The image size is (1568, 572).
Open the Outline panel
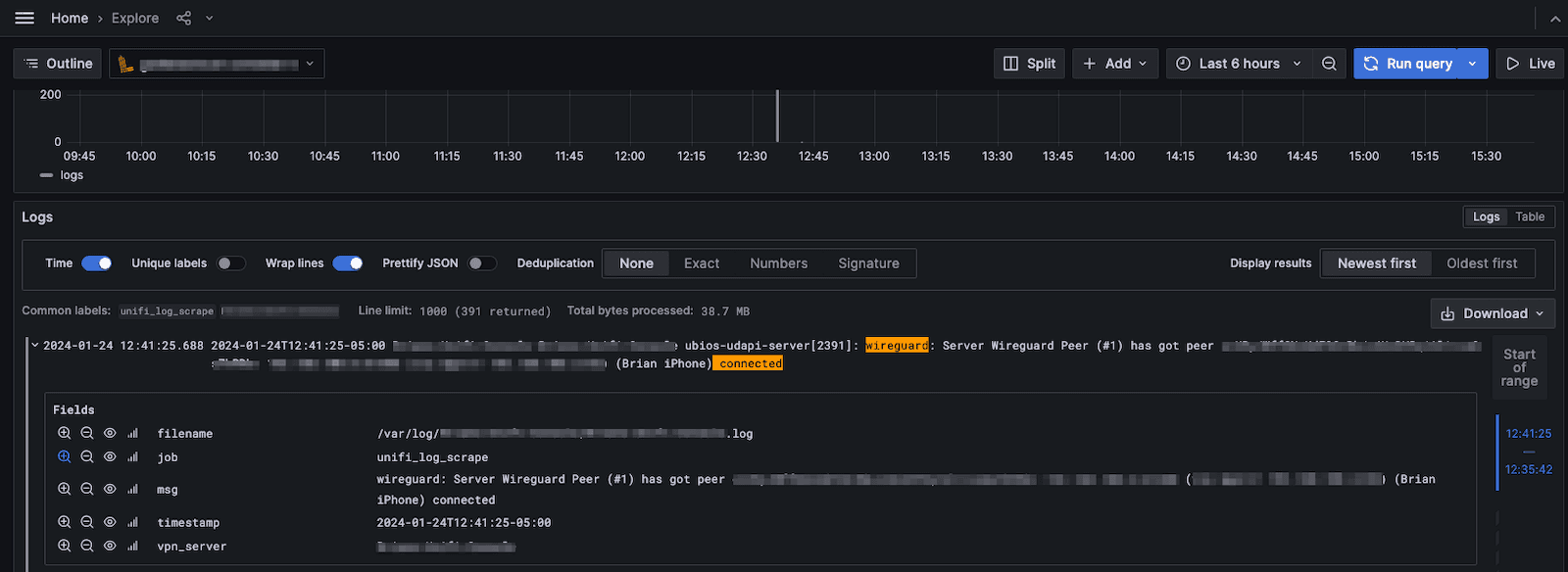pyautogui.click(x=58, y=64)
